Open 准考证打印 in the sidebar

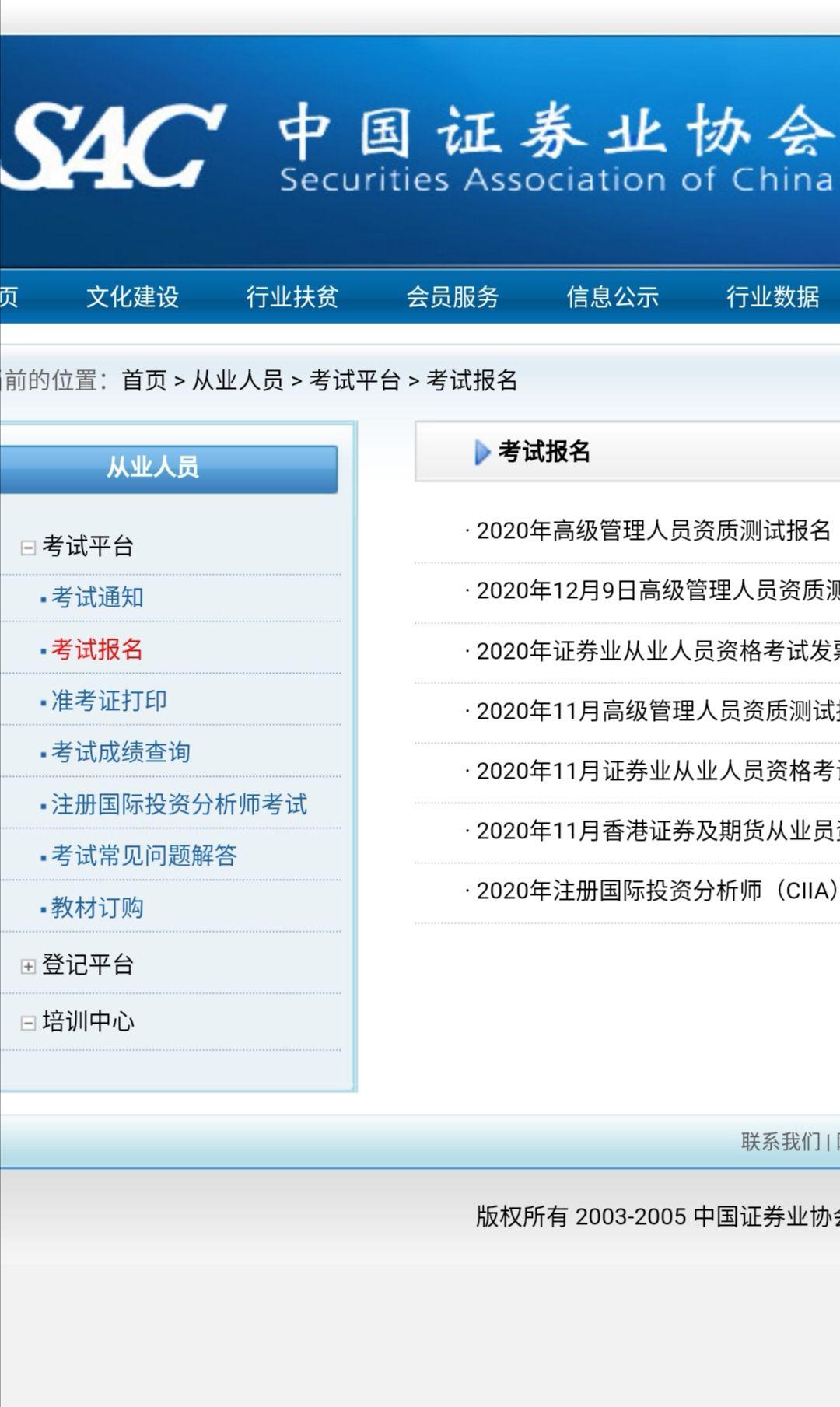109,701
